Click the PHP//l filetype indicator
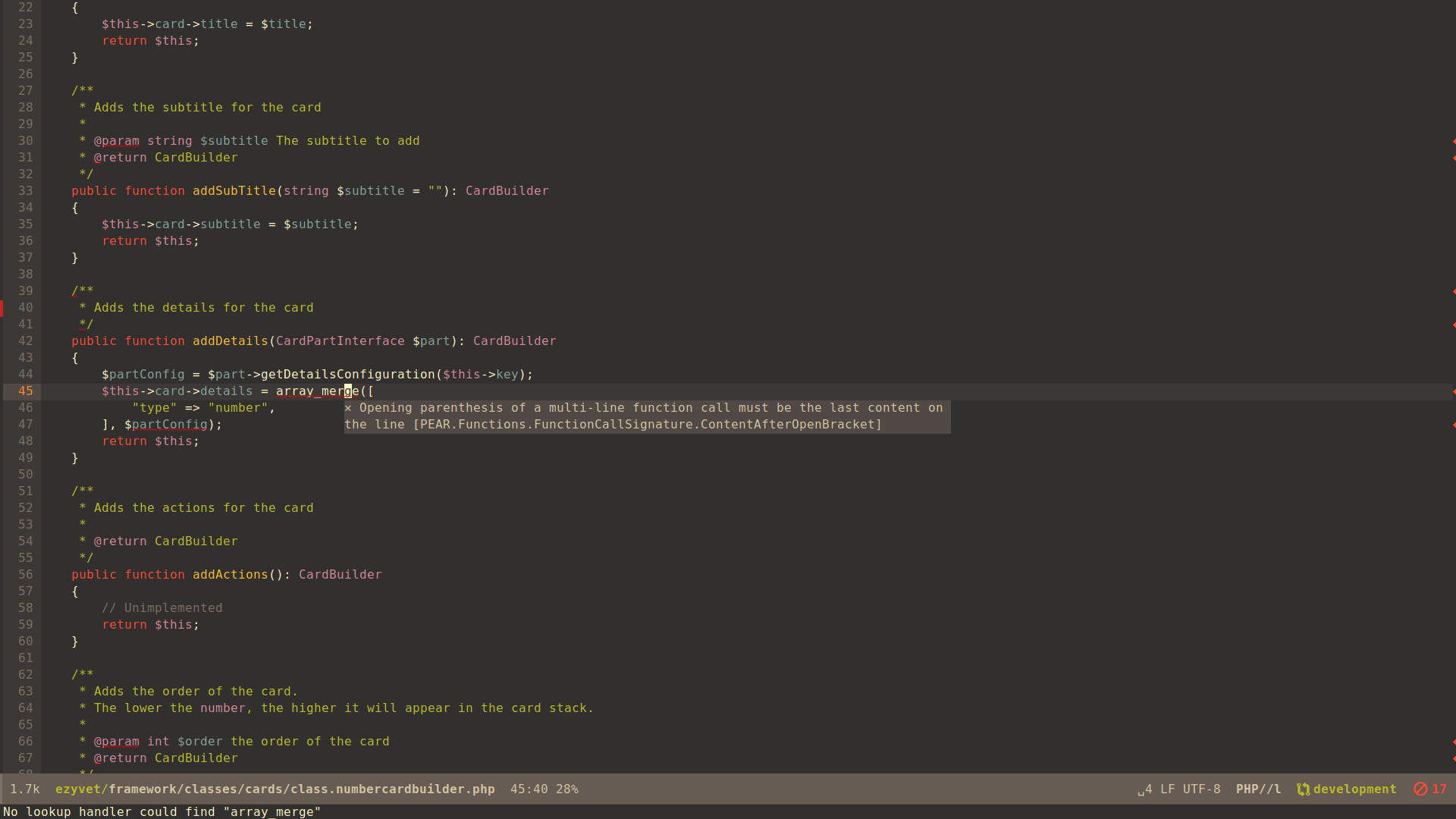Image resolution: width=1456 pixels, height=819 pixels. click(x=1258, y=789)
